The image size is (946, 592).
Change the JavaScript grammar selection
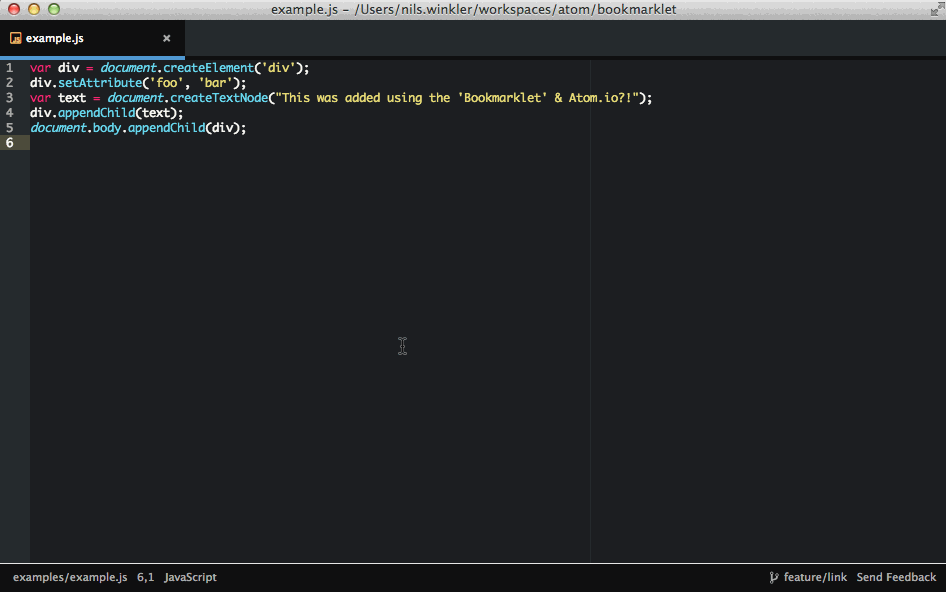click(x=190, y=578)
